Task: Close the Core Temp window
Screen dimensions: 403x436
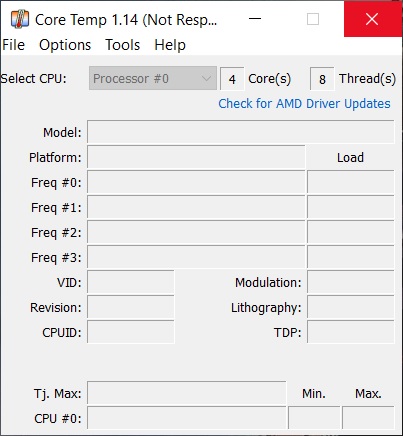Action: point(372,19)
